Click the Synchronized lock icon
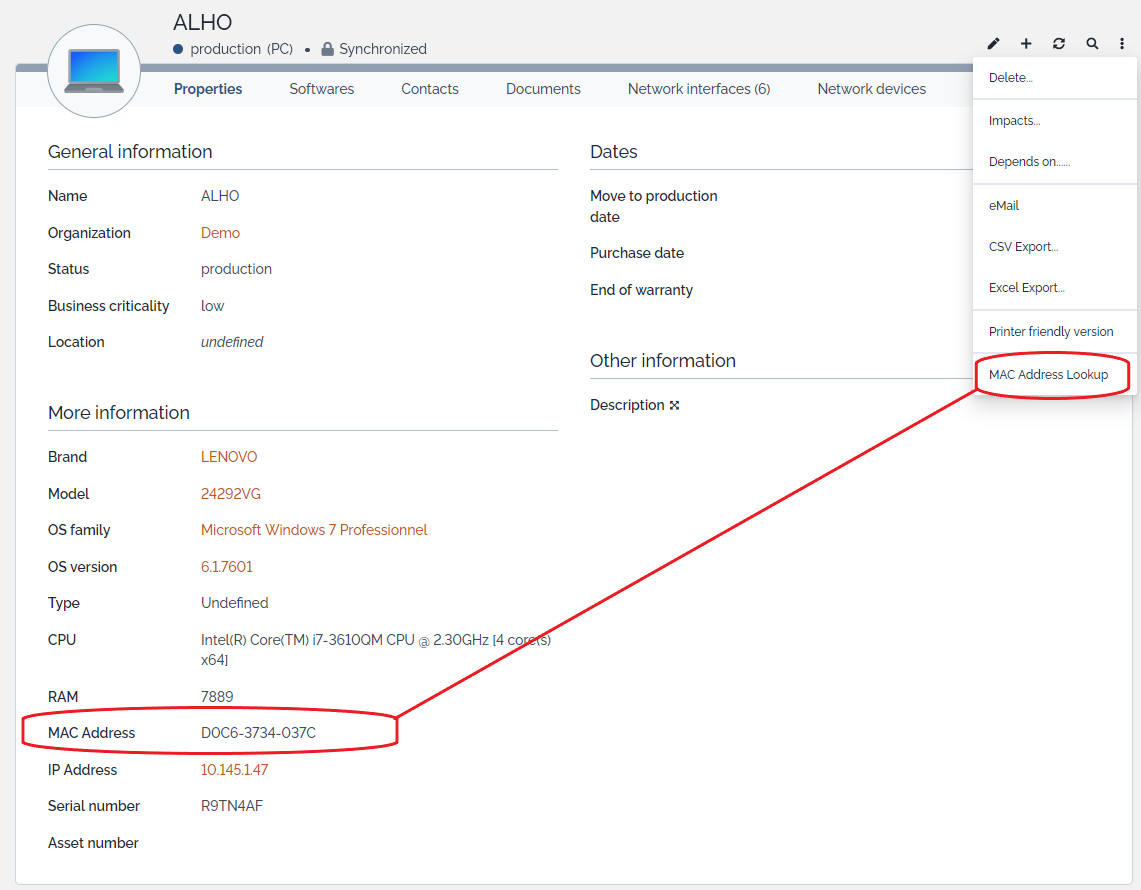Viewport: 1141px width, 890px height. point(327,49)
